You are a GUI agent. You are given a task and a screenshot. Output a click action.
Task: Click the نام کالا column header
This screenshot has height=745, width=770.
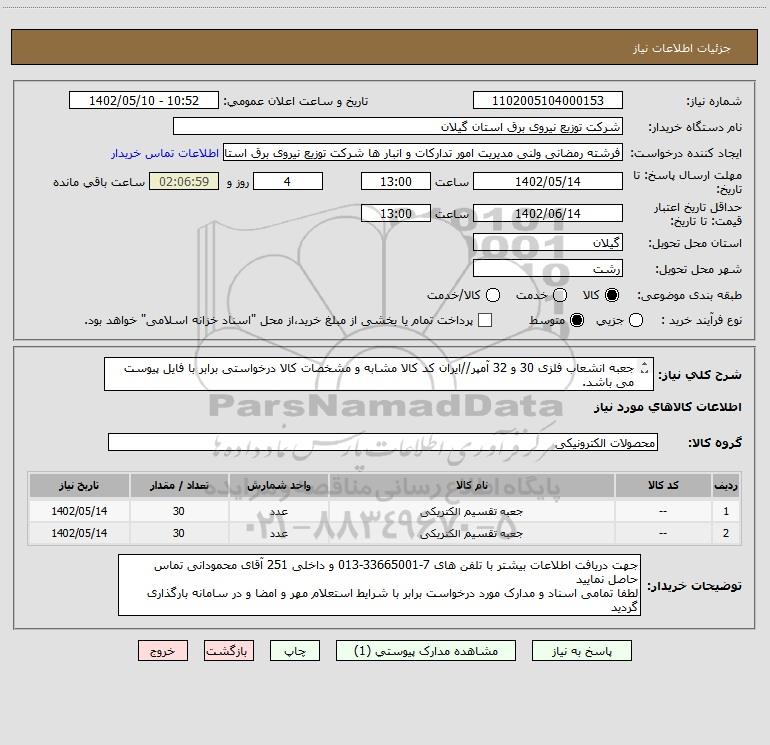coord(471,485)
